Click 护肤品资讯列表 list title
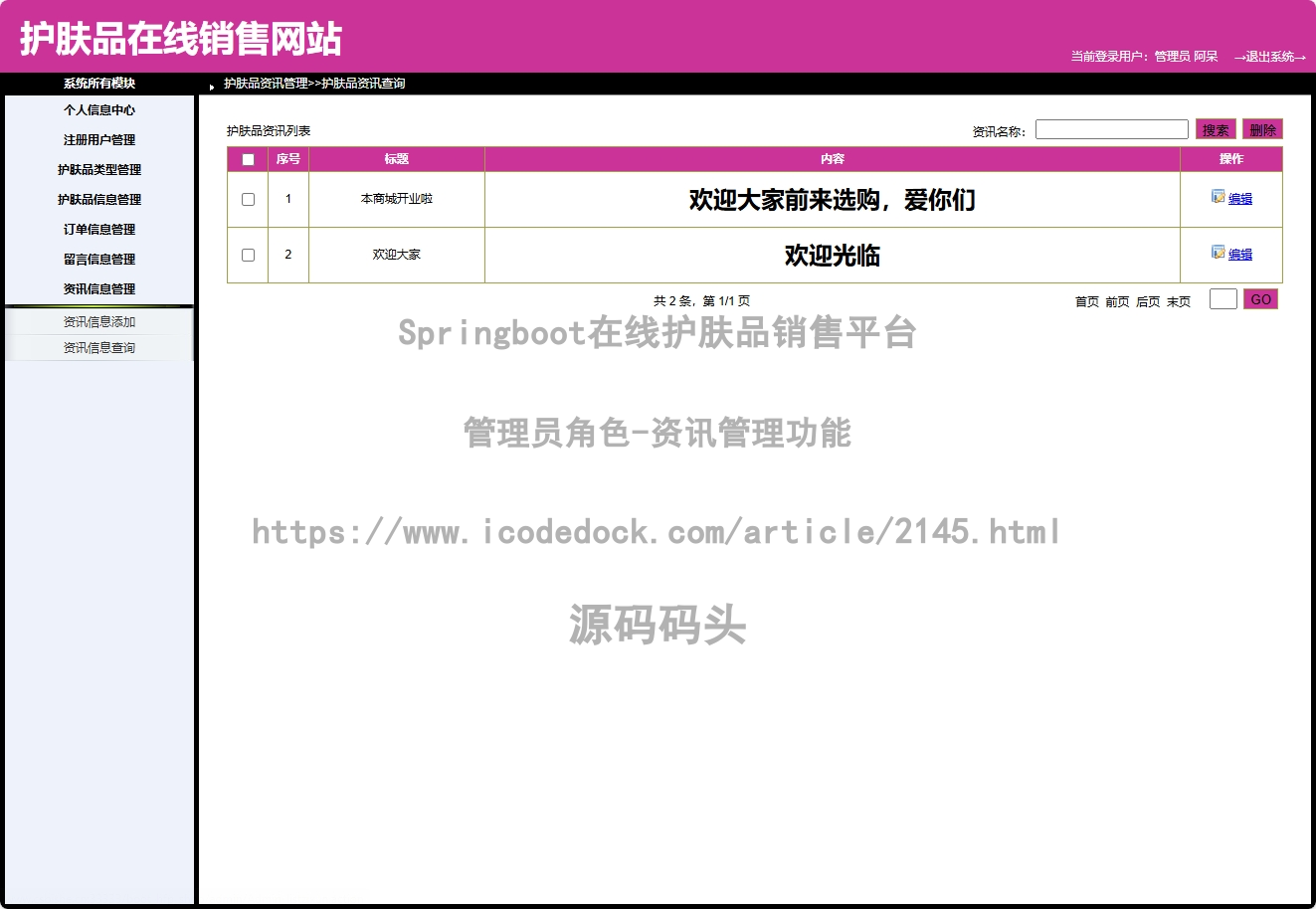Image resolution: width=1316 pixels, height=909 pixels. pos(269,131)
